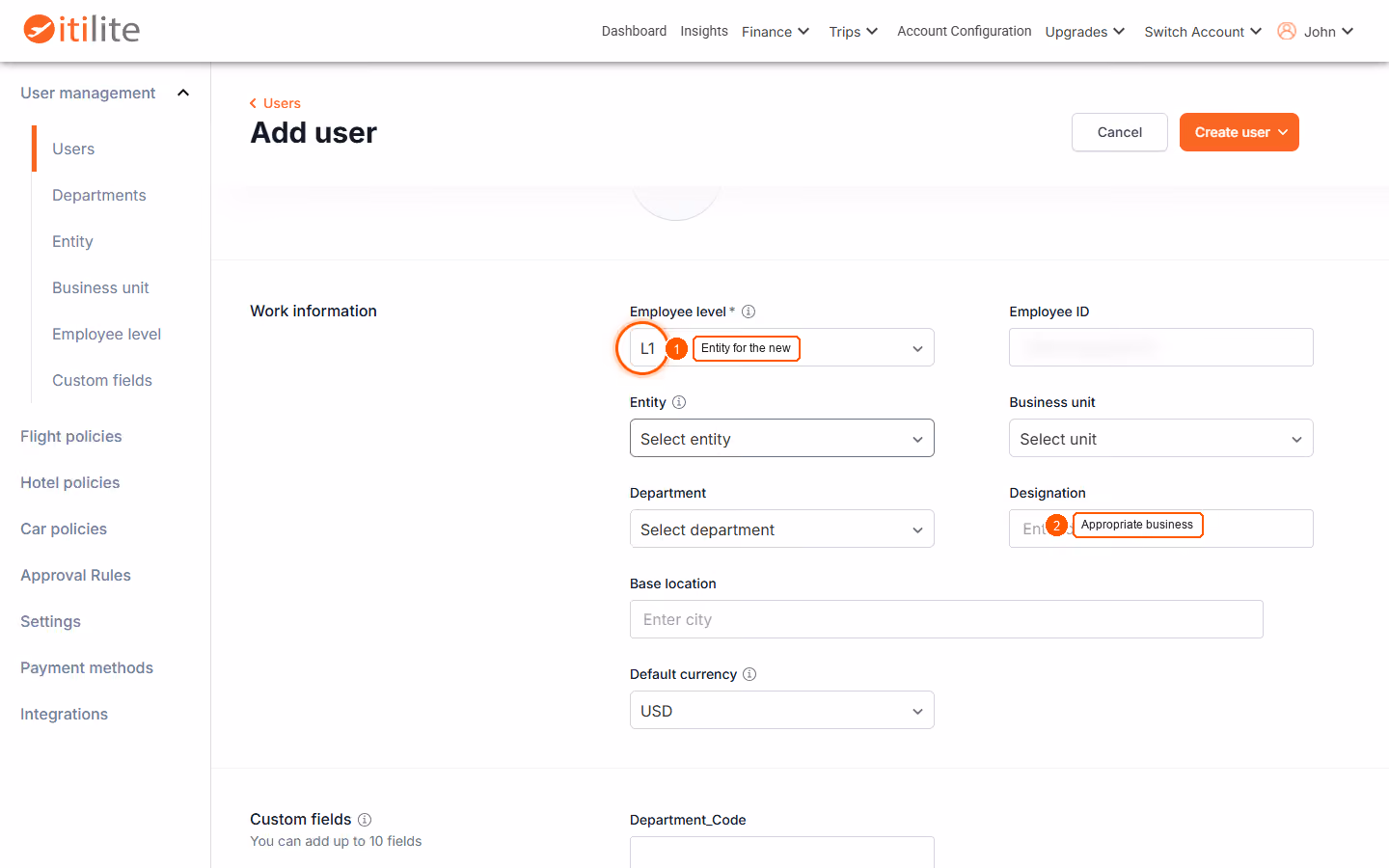Open the Select entity dropdown
Viewport: 1389px width, 868px height.
click(782, 438)
